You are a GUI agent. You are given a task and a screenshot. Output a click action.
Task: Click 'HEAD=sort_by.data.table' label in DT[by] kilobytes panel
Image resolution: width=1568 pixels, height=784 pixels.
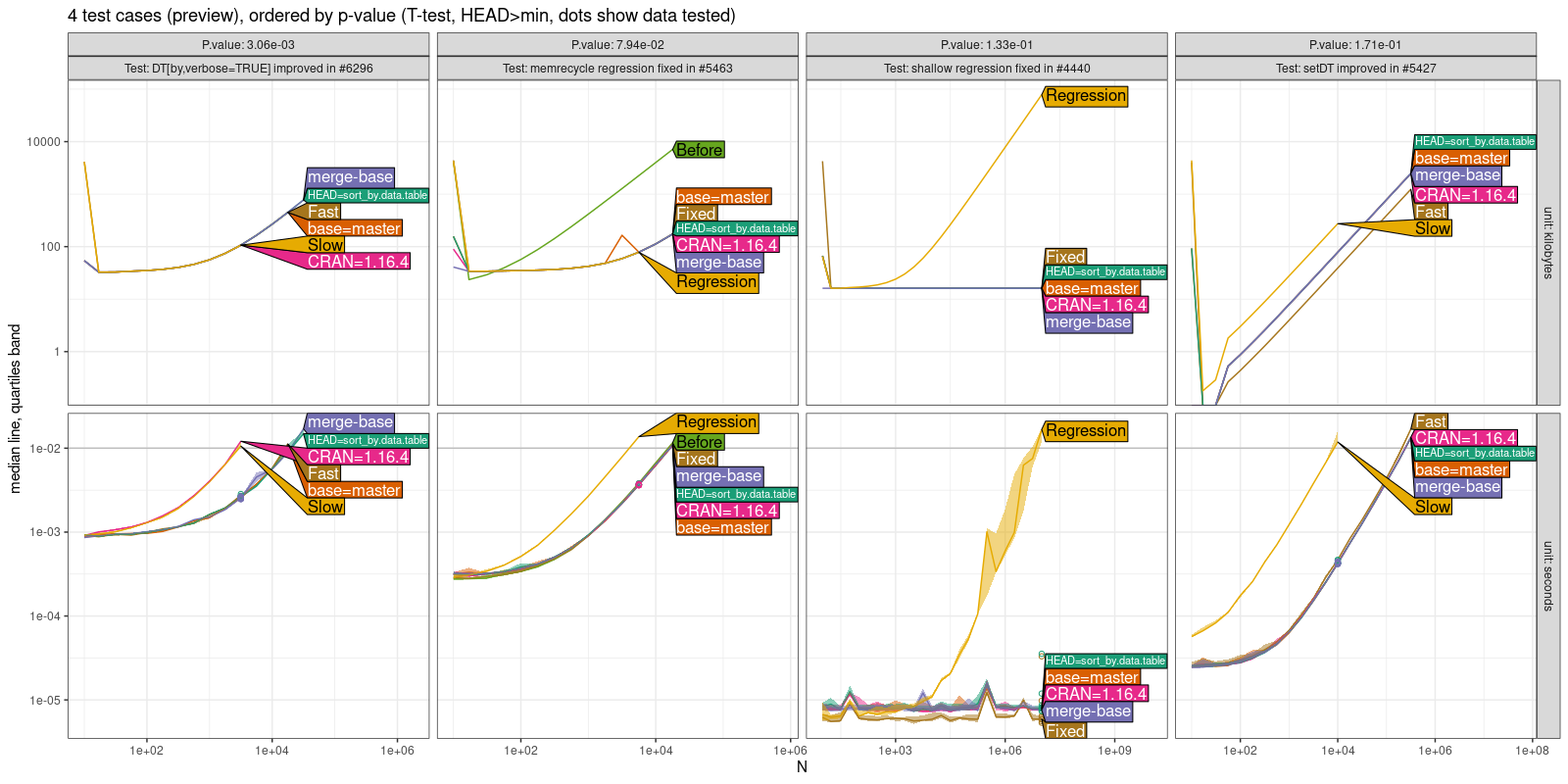coord(367,195)
